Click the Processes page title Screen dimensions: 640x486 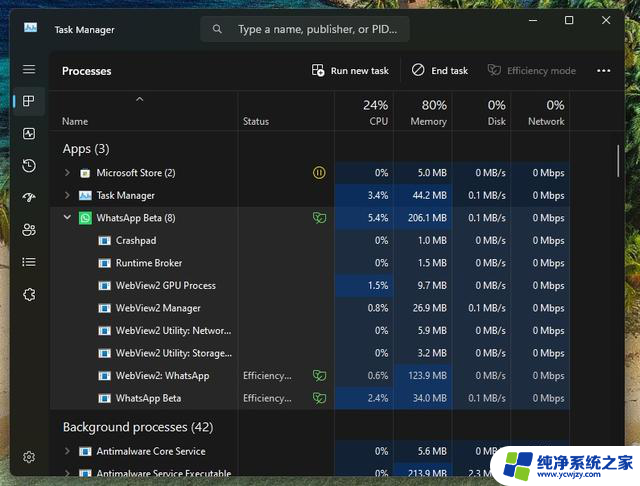coord(87,71)
